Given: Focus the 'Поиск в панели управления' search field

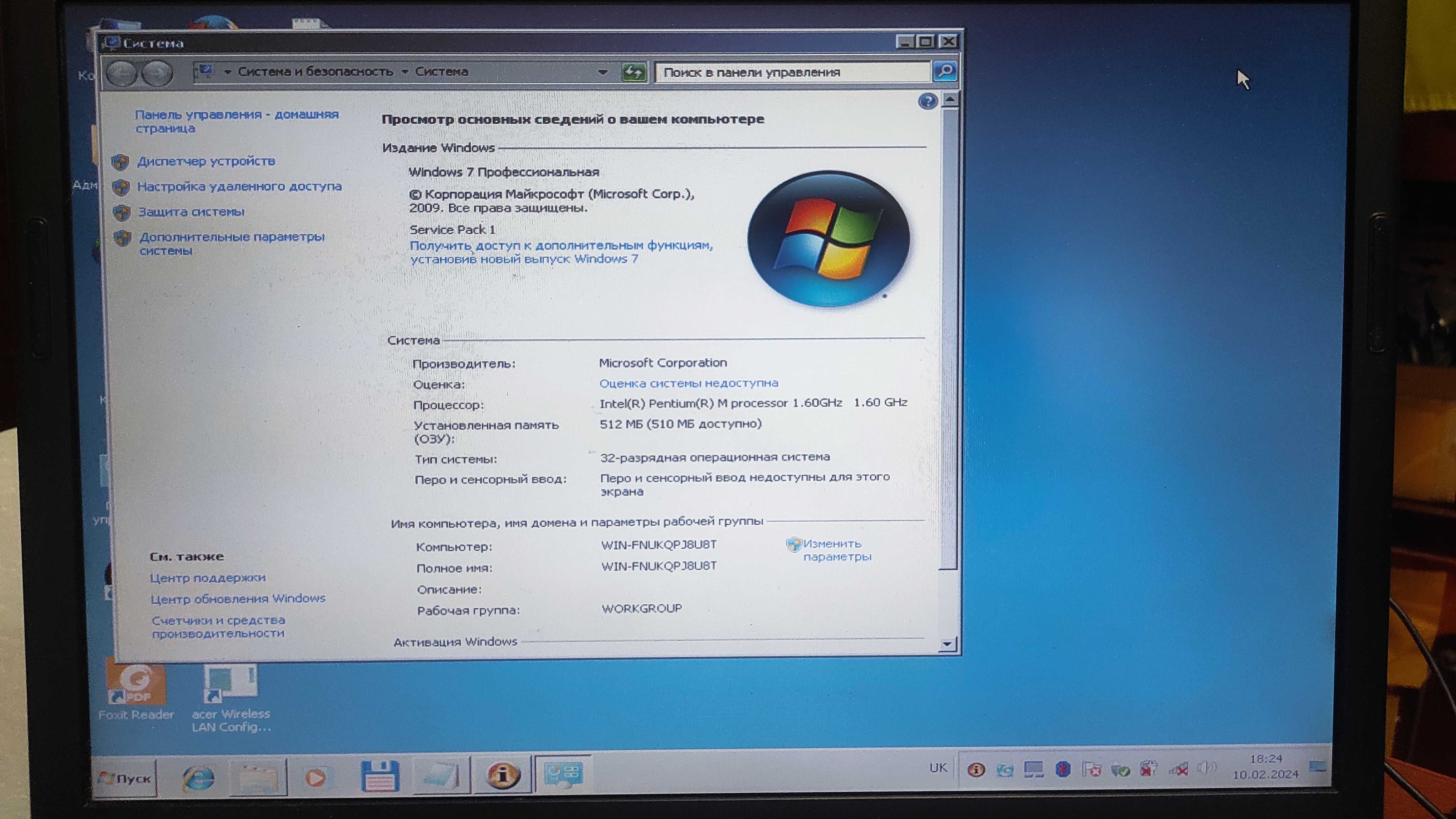Looking at the screenshot, I should (x=792, y=72).
